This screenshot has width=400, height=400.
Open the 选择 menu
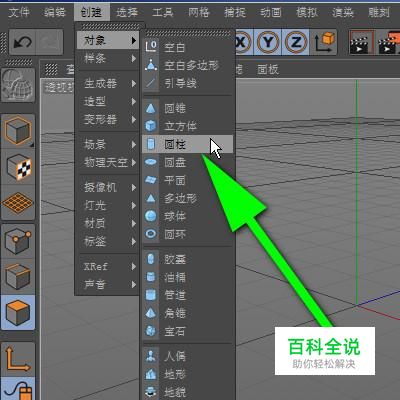click(x=127, y=13)
